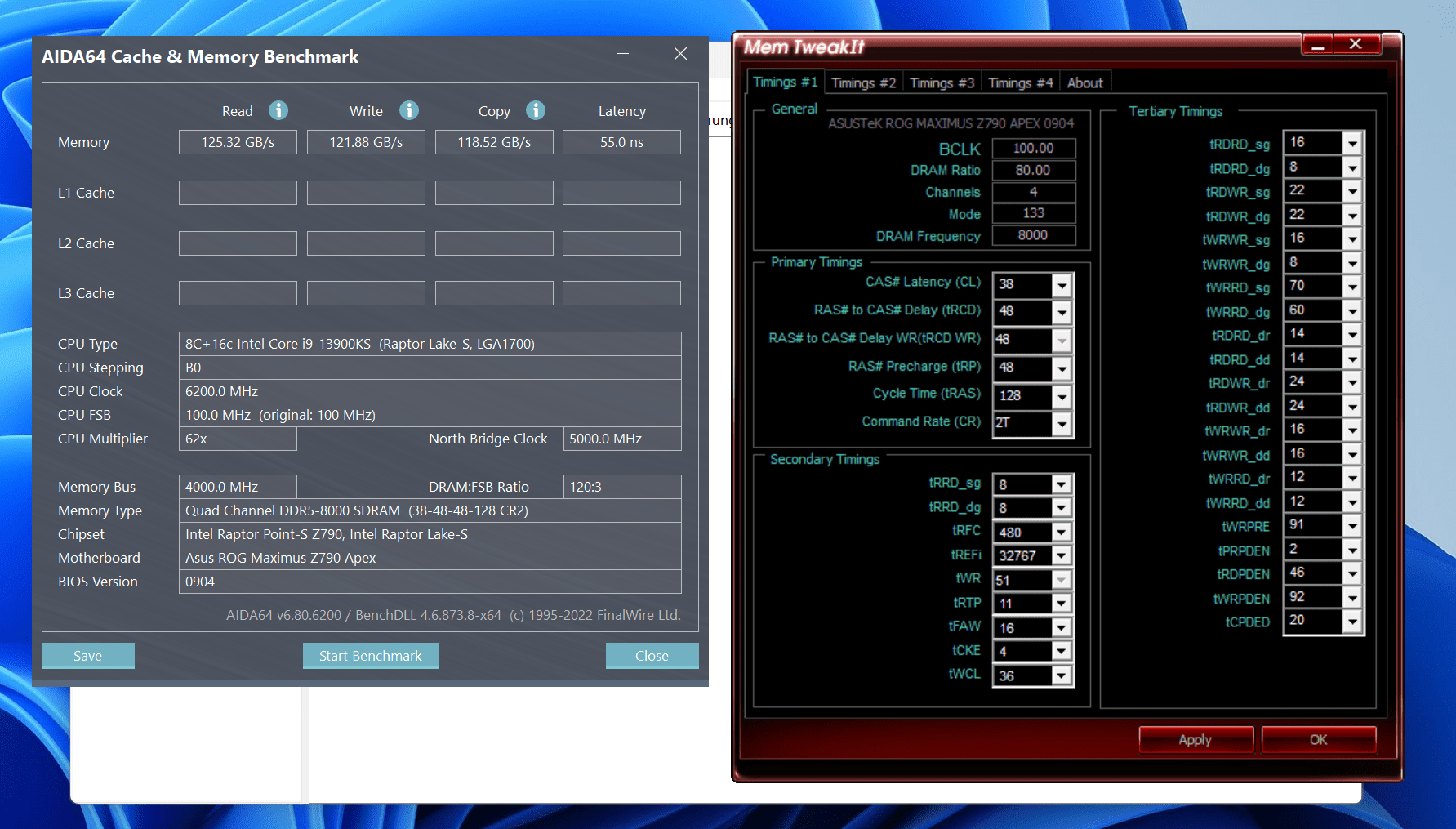
Task: Open the tCPDED dropdown
Action: pos(1352,622)
